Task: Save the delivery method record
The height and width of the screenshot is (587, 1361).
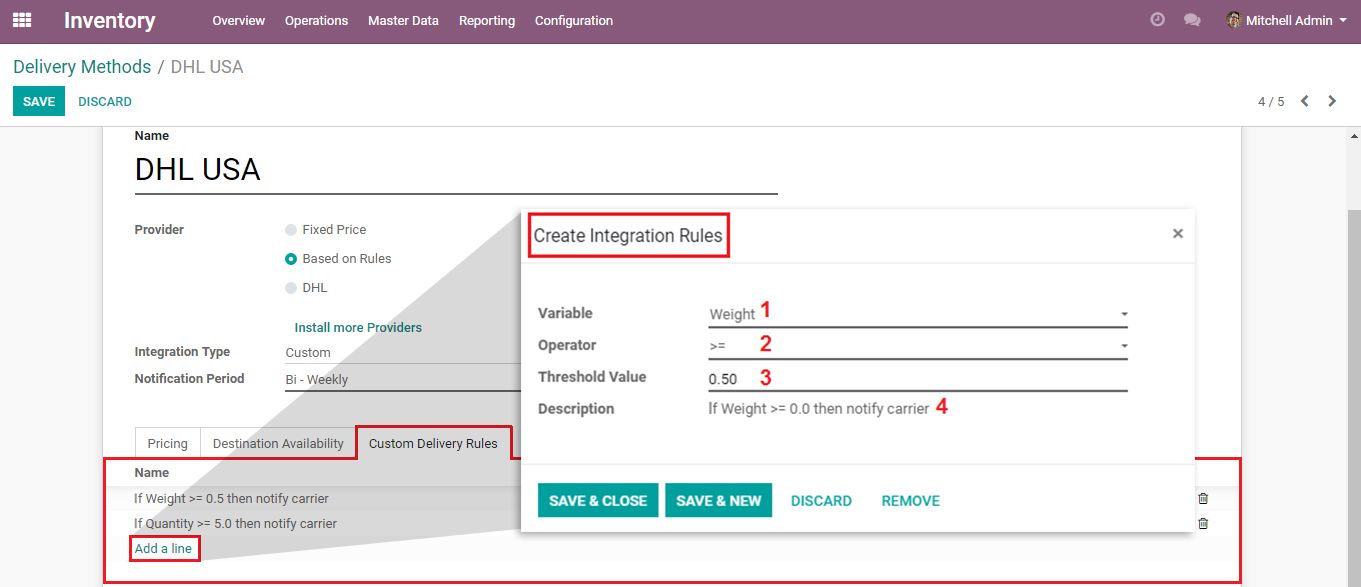Action: click(39, 102)
